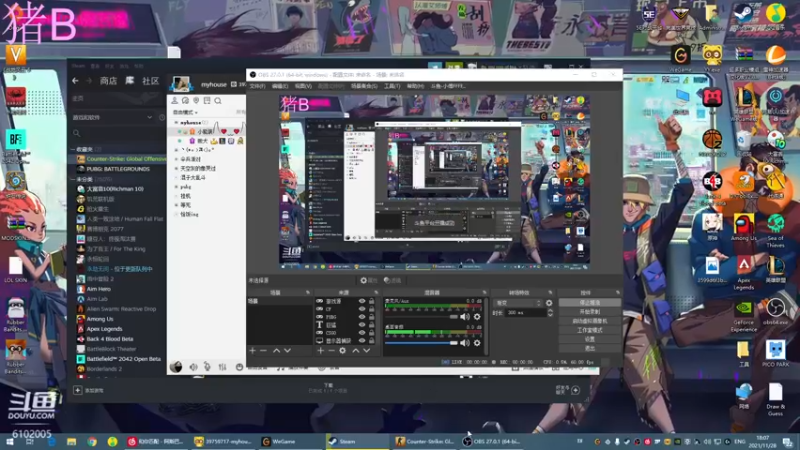
Task: Open the channel mode dropdown in YY window
Action: (x=185, y=112)
